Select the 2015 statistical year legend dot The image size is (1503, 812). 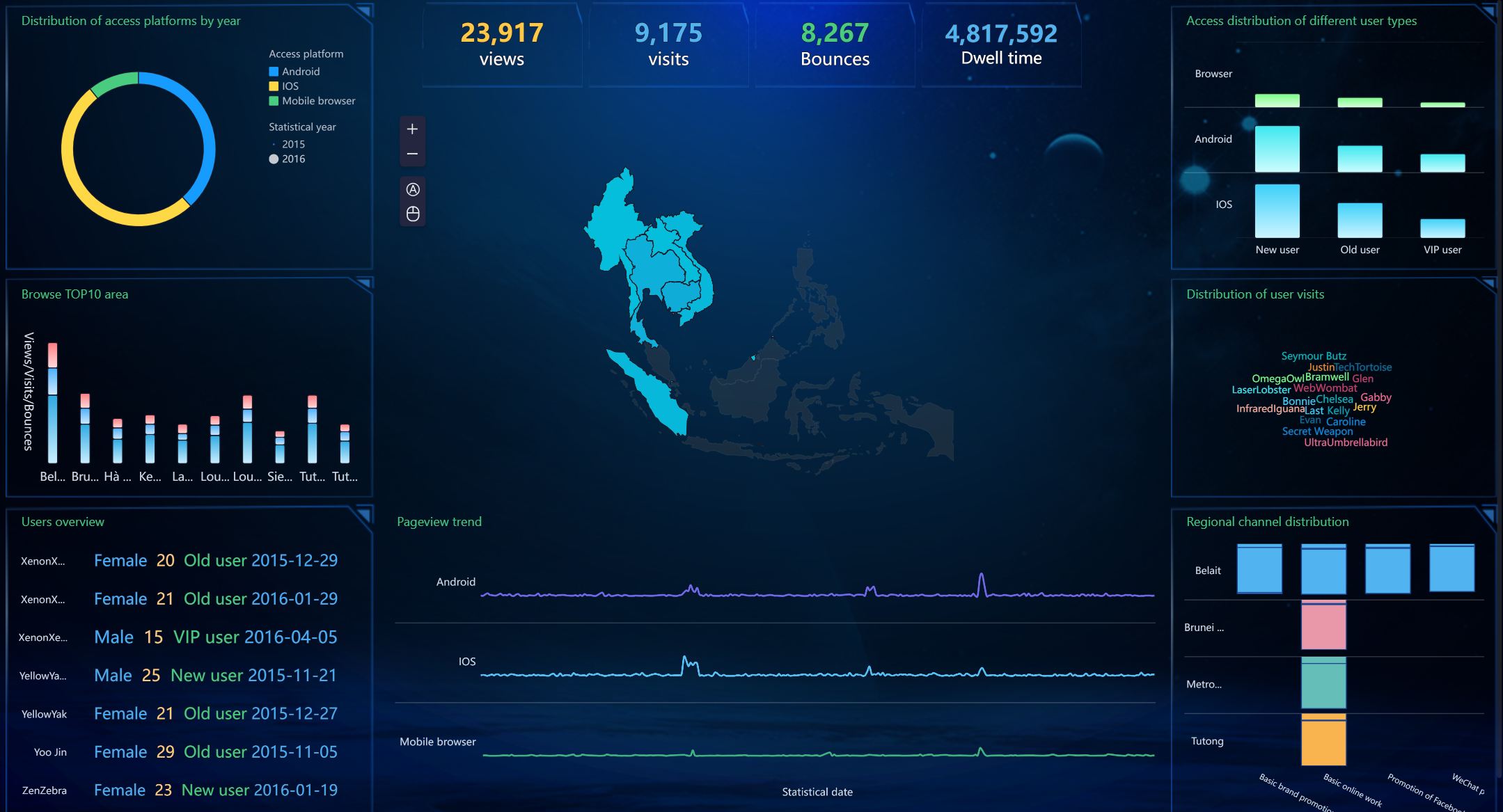274,145
